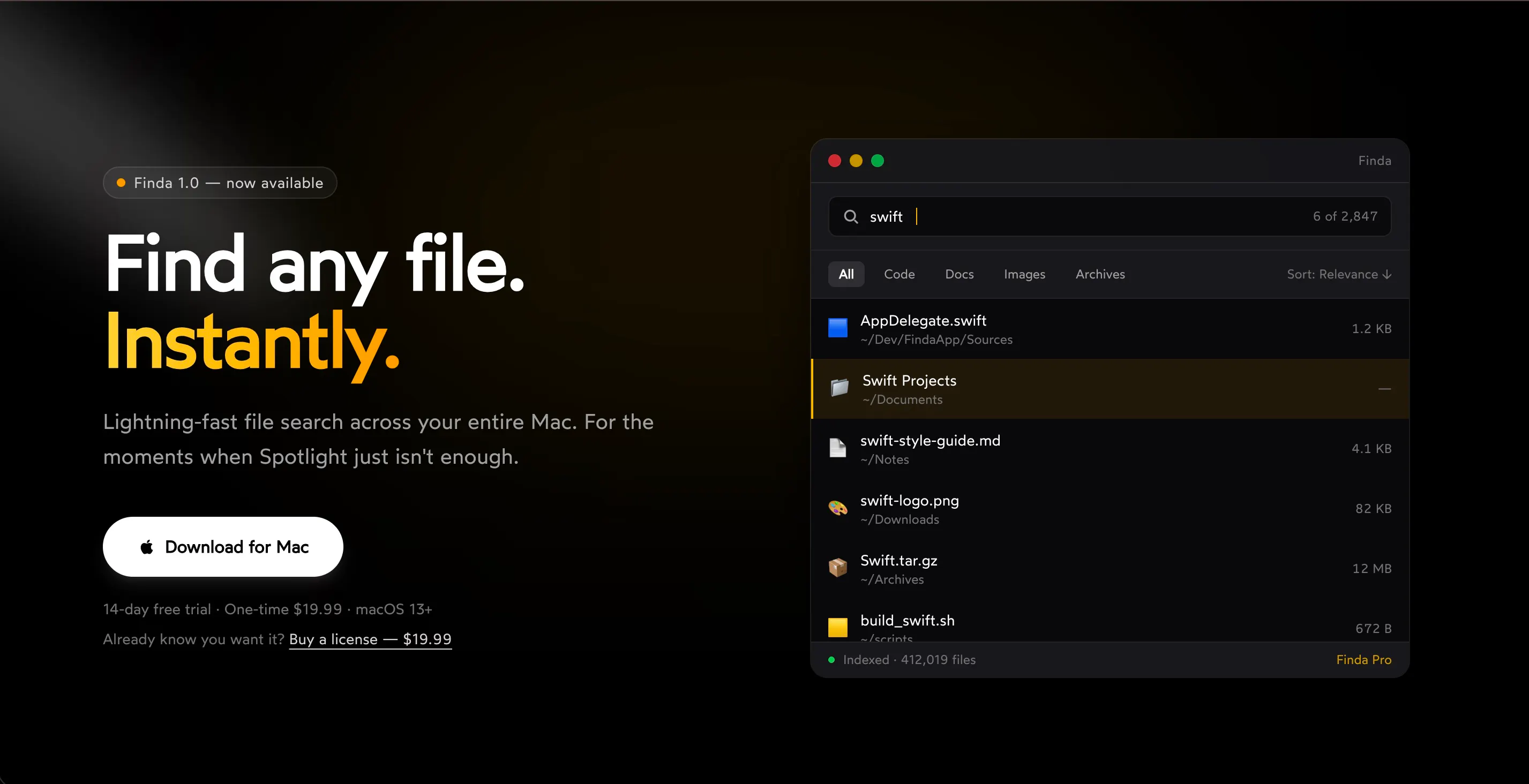Click the Swift Projects folder icon
Image resolution: width=1529 pixels, height=784 pixels.
click(x=840, y=388)
